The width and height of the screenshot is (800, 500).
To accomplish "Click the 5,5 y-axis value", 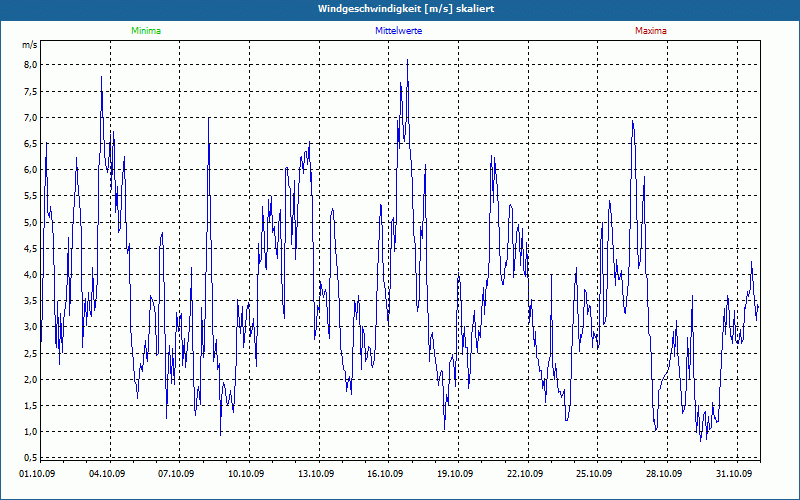I will coord(30,196).
